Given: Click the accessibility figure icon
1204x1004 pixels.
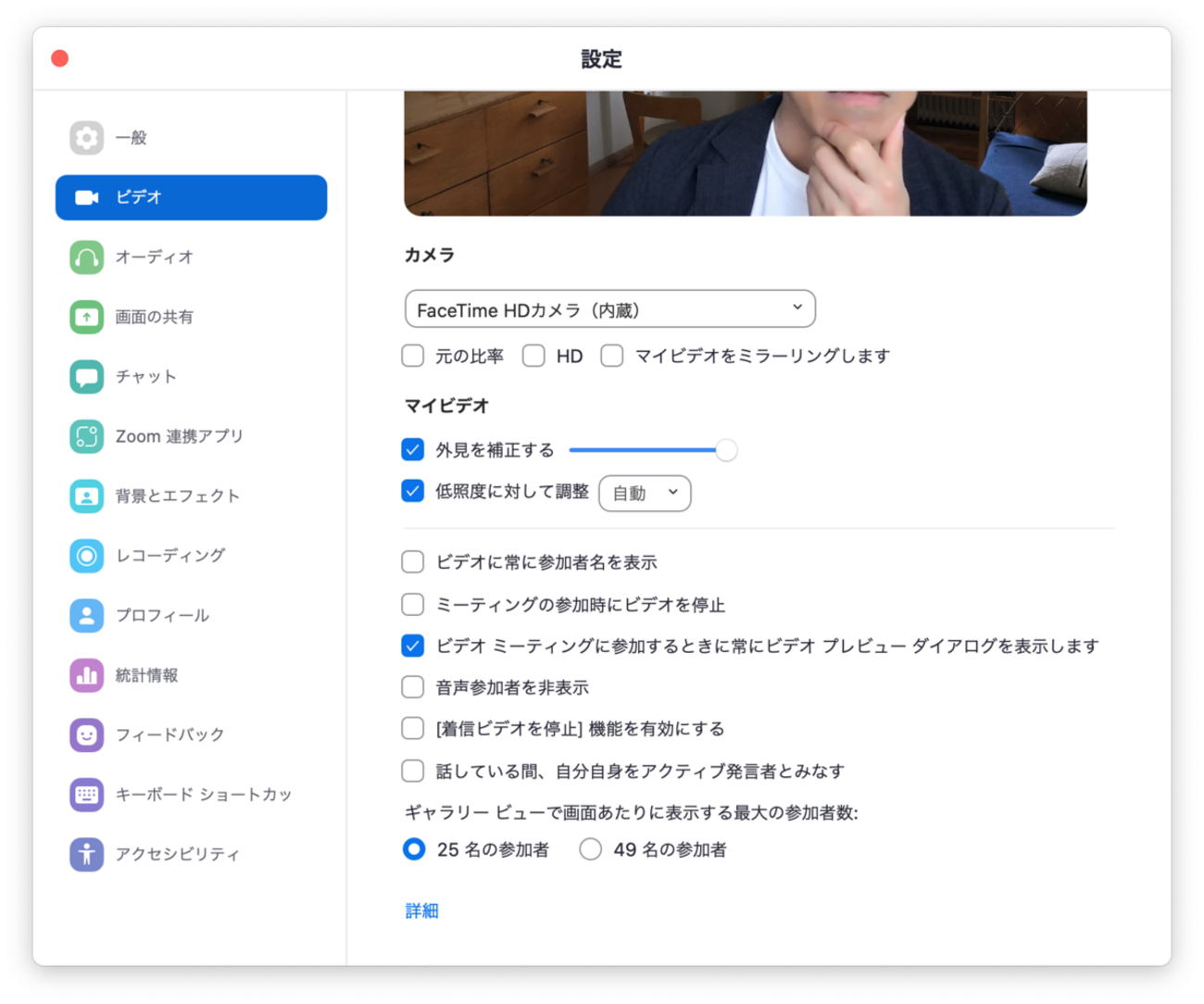Looking at the screenshot, I should coord(86,854).
